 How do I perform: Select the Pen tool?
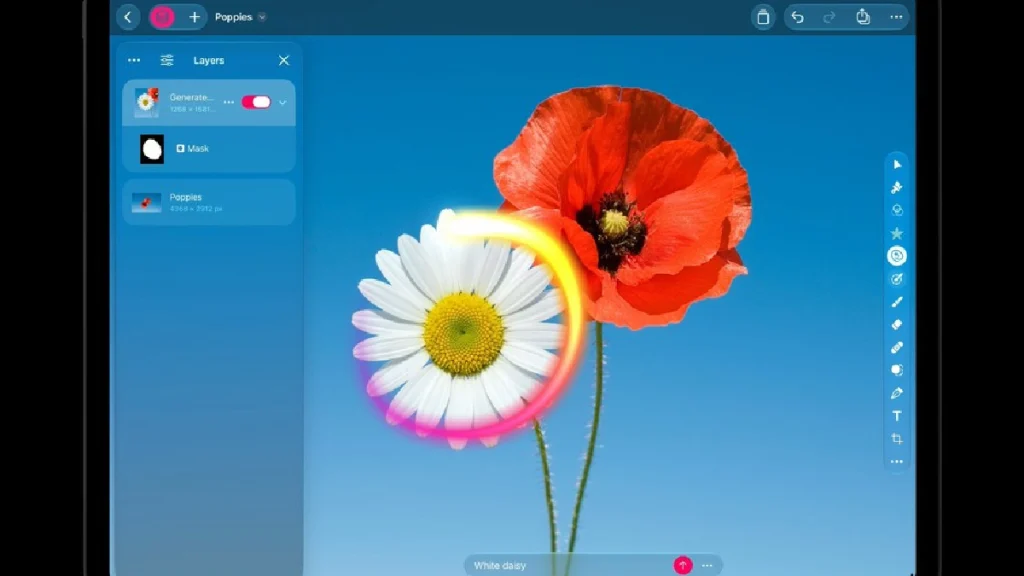[x=897, y=393]
